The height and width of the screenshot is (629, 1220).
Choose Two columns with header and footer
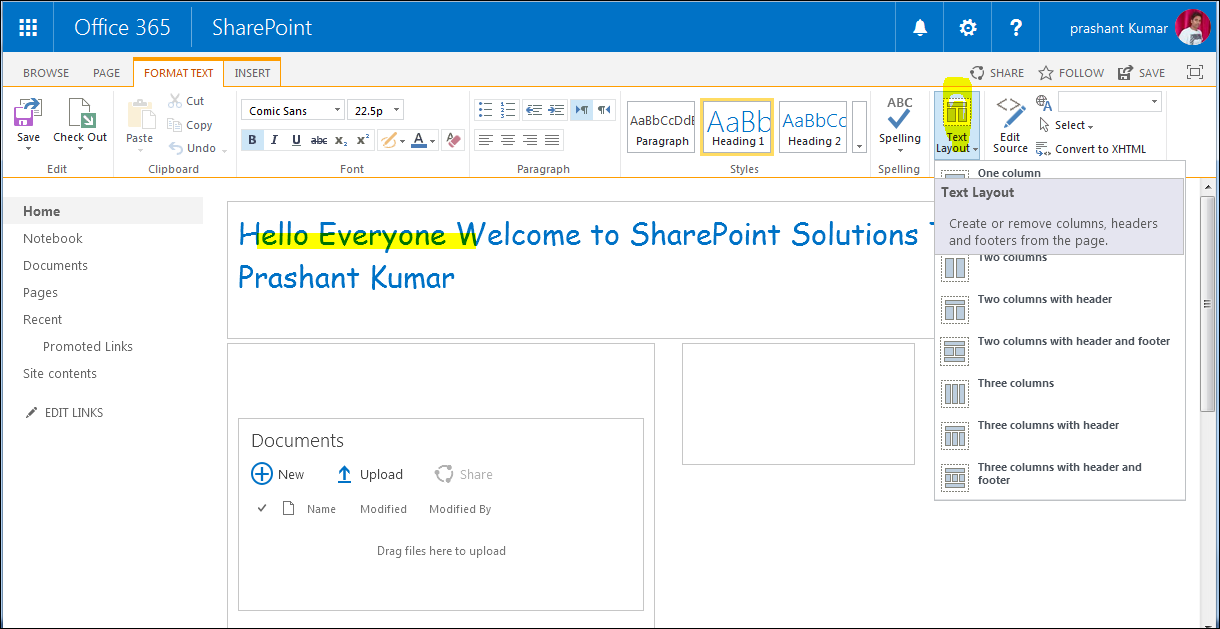[x=1060, y=350]
